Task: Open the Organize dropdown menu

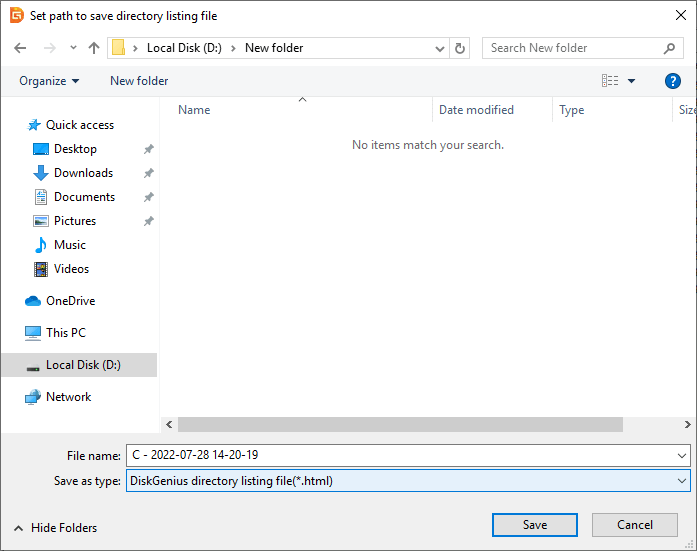Action: click(48, 81)
